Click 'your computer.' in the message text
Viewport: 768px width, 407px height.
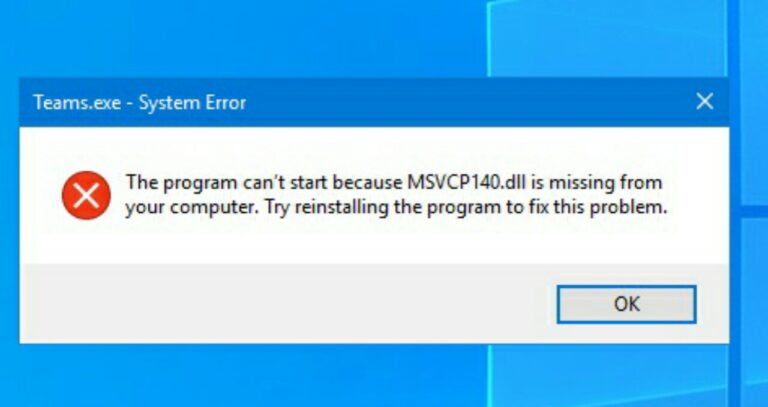193,209
